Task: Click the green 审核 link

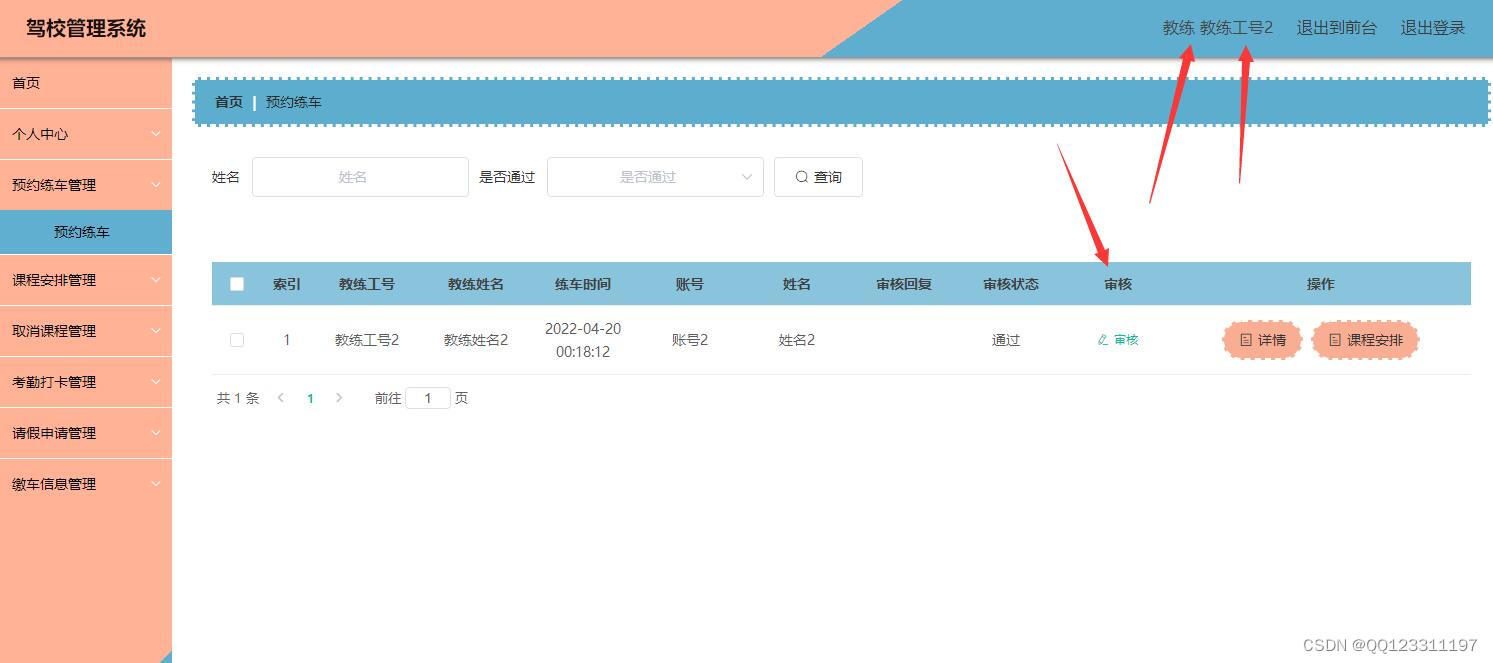Action: pyautogui.click(x=1118, y=340)
